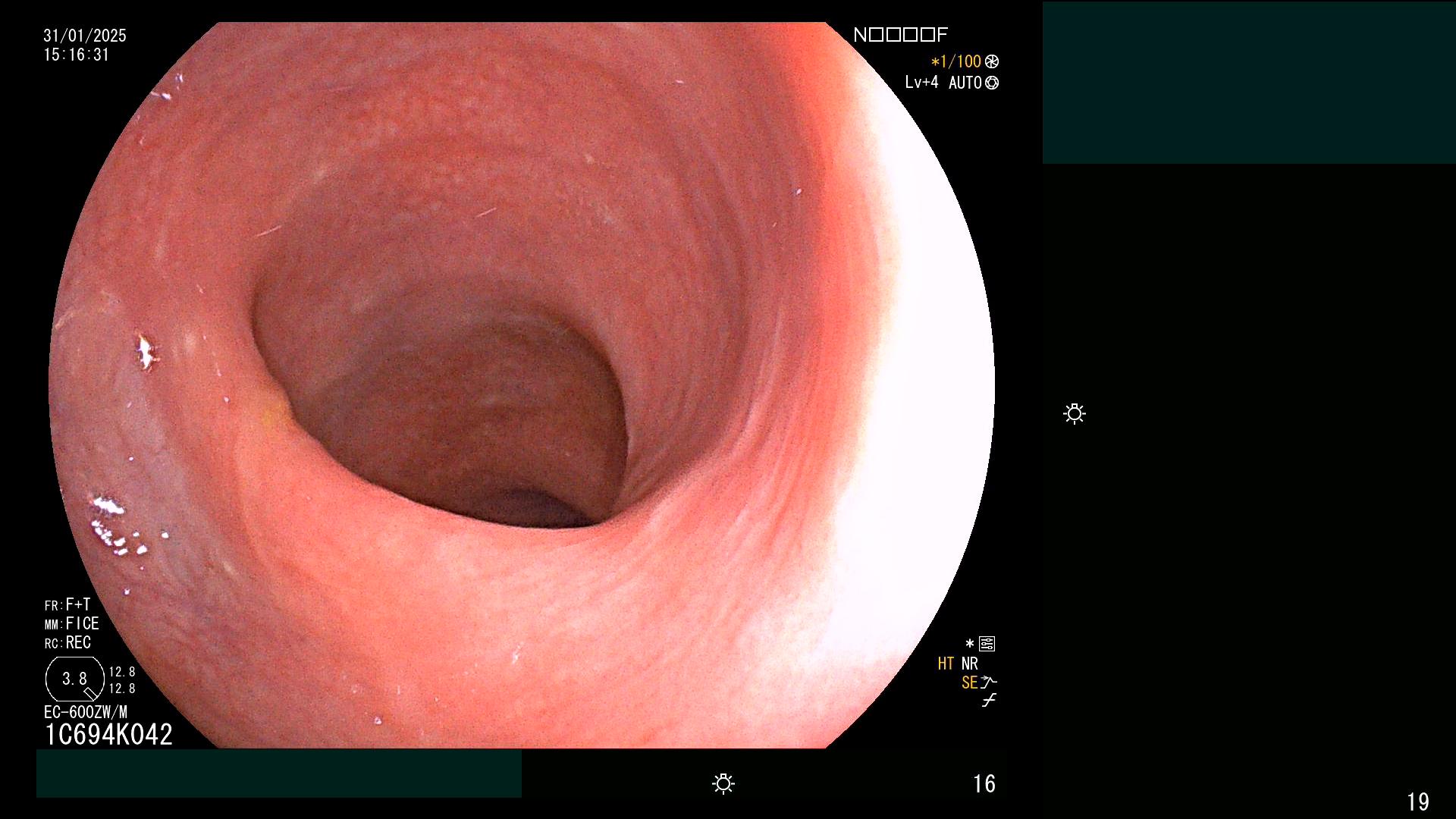Viewport: 1456px width, 819px height.
Task: Click the *1/100 shutter value
Action: click(x=956, y=61)
